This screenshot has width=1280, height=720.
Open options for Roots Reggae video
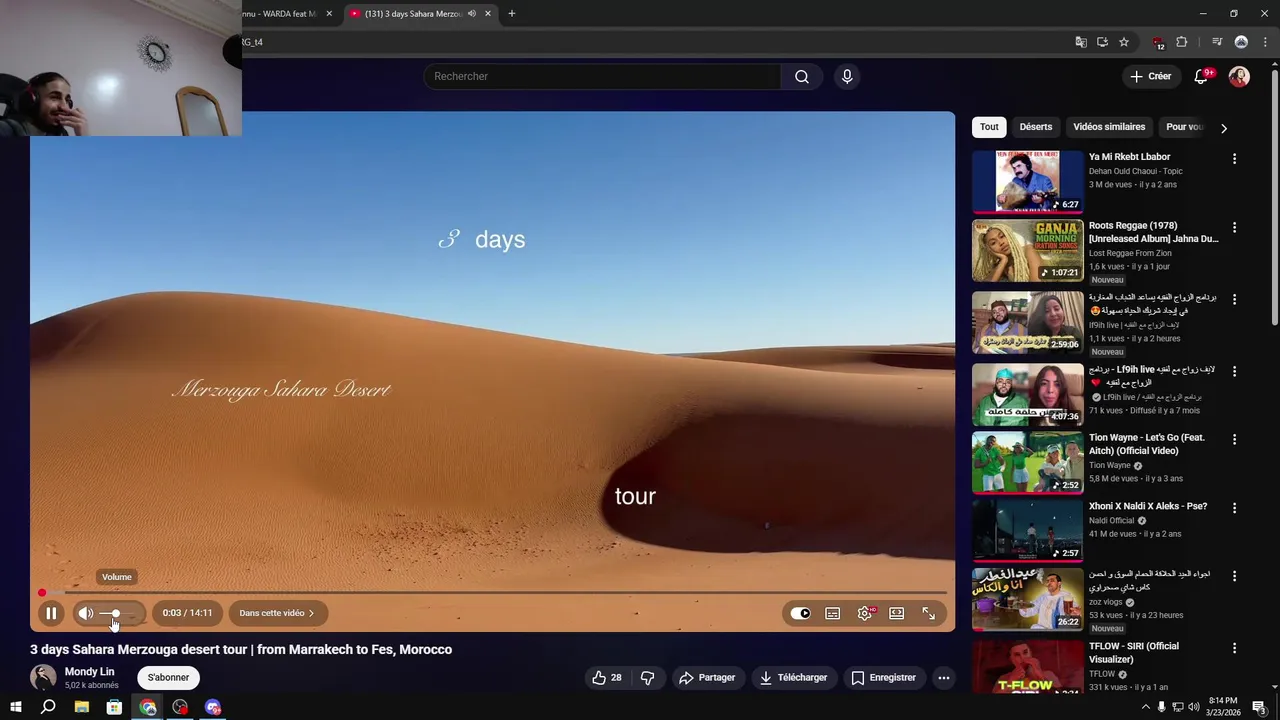click(1234, 228)
